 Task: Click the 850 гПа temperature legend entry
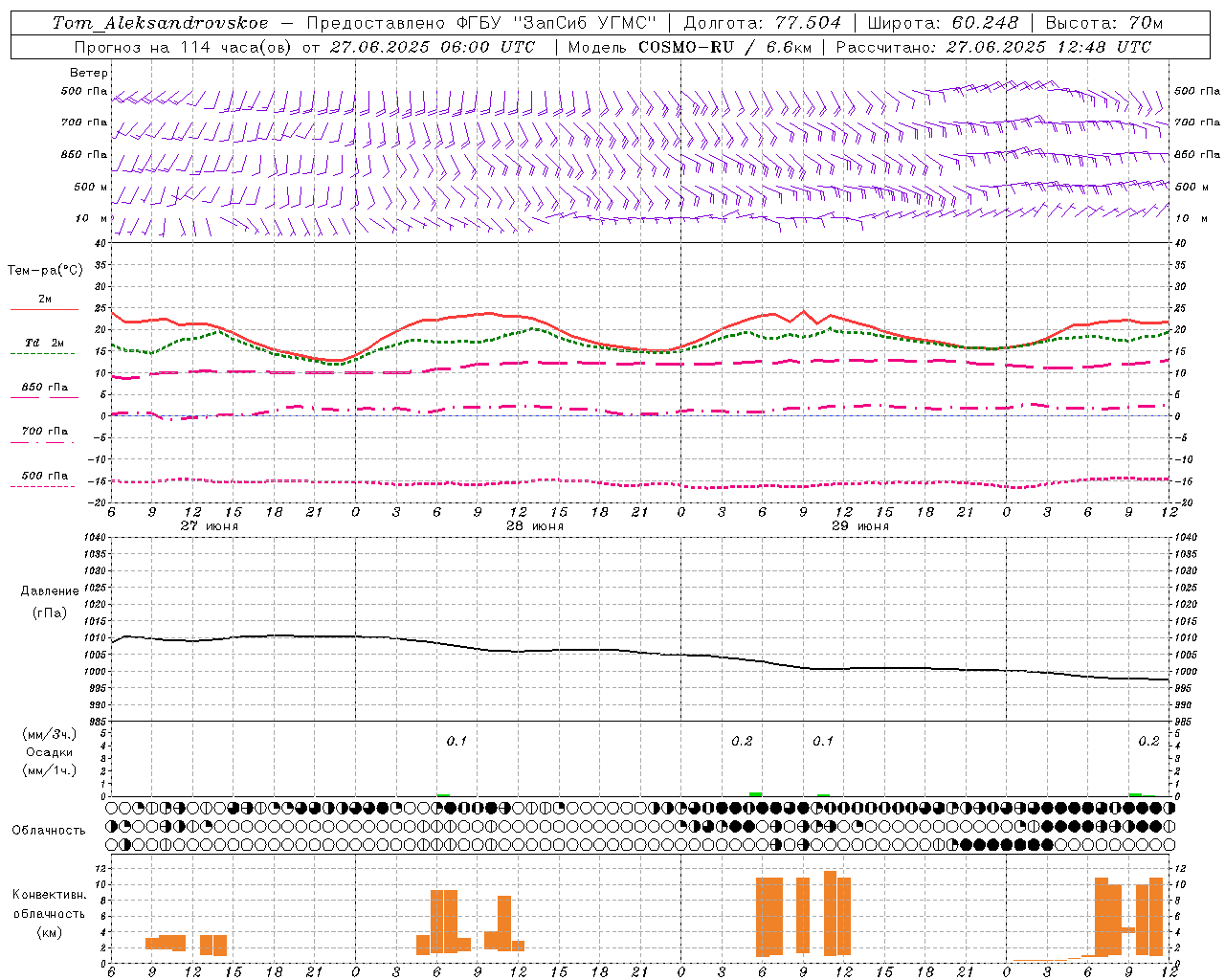coord(45,387)
